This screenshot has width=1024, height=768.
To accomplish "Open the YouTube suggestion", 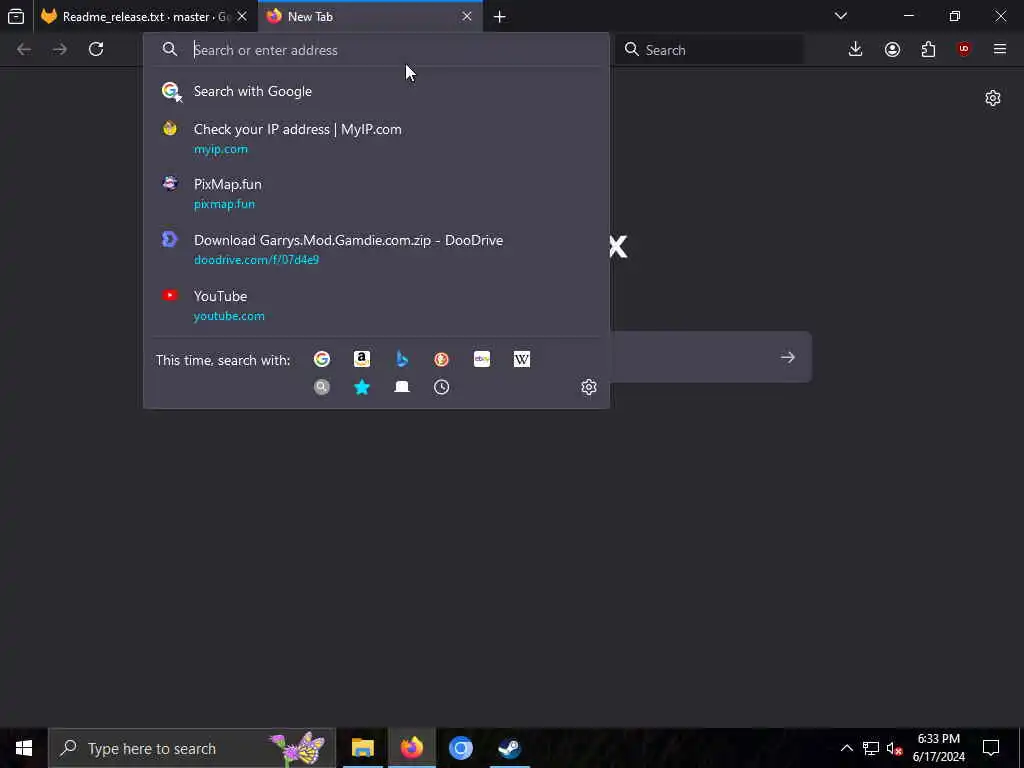I will [x=376, y=305].
